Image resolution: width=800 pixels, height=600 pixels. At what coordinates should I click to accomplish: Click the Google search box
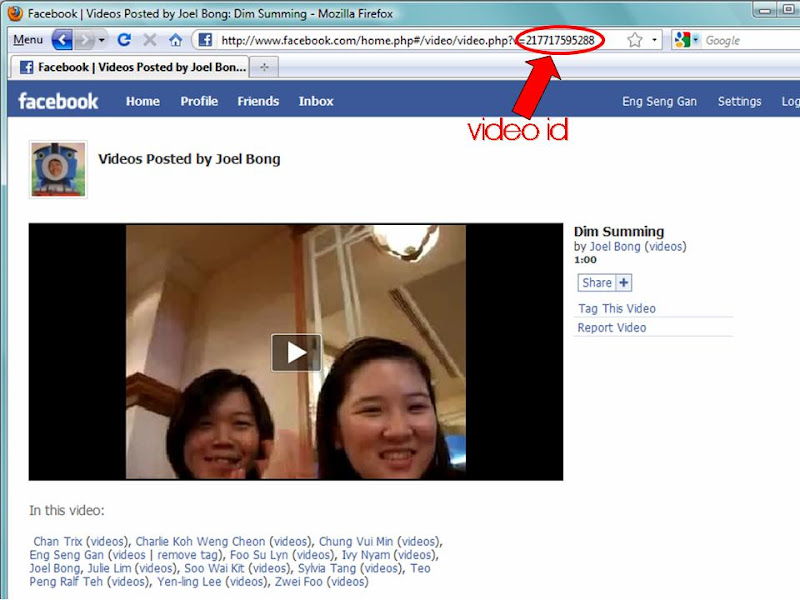pos(752,40)
